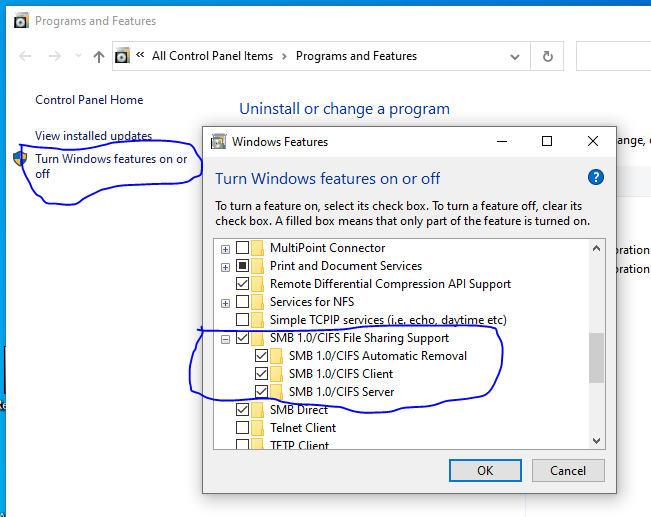Collapse the SMB 1.0/CIFS File Sharing Support node
651x517 pixels.
[x=226, y=338]
